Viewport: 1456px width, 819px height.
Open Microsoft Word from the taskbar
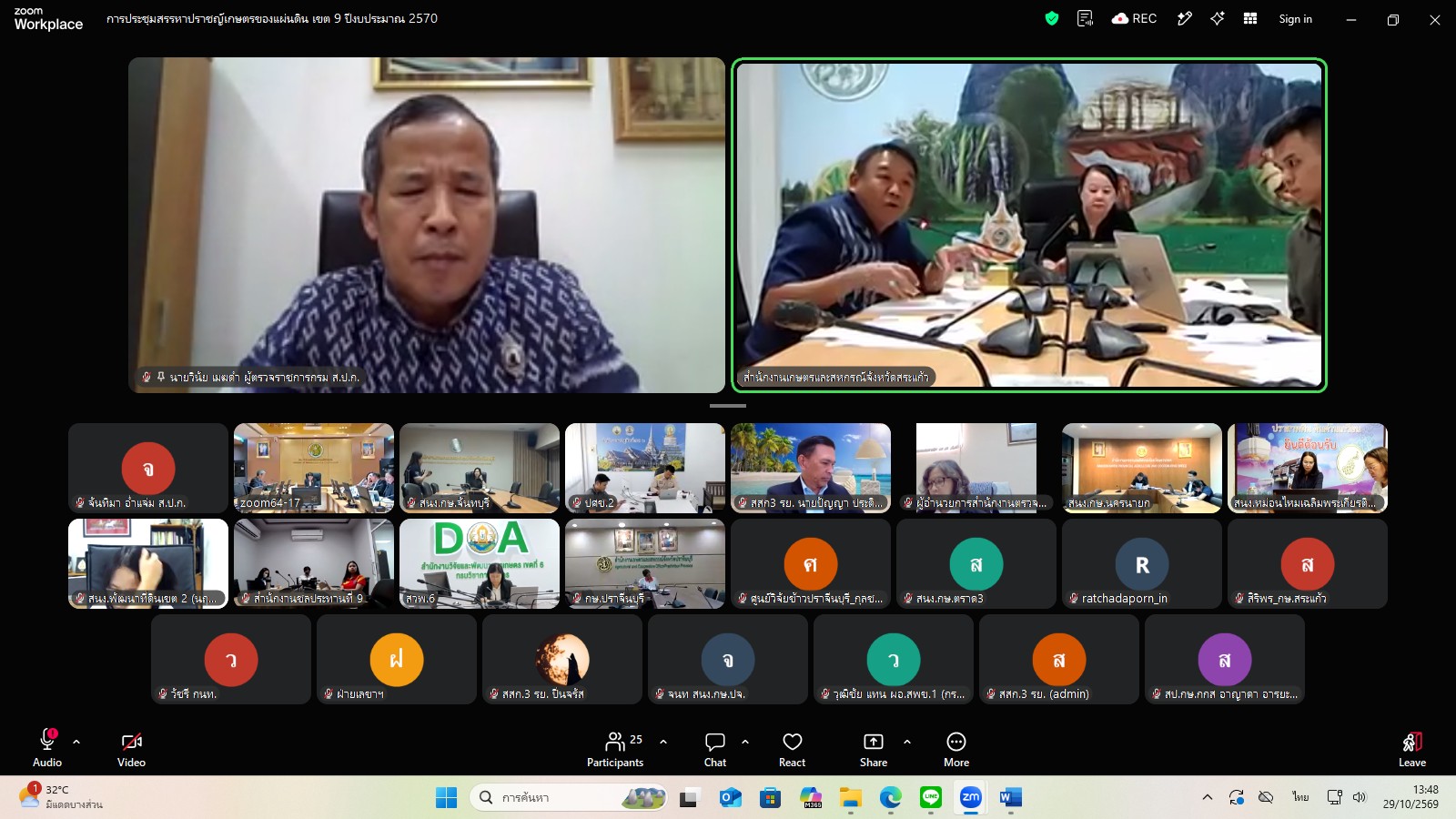(1010, 798)
